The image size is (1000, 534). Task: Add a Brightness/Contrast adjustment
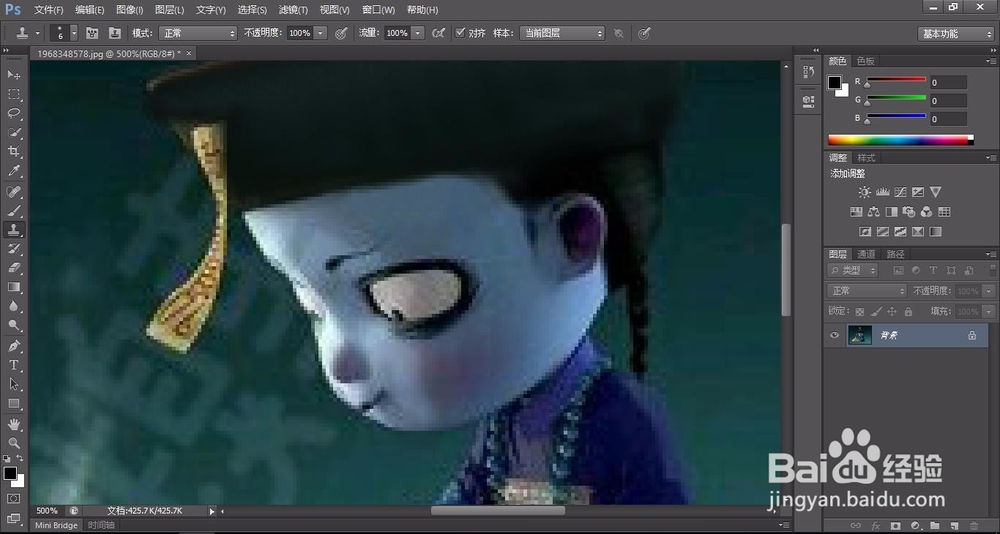(864, 192)
